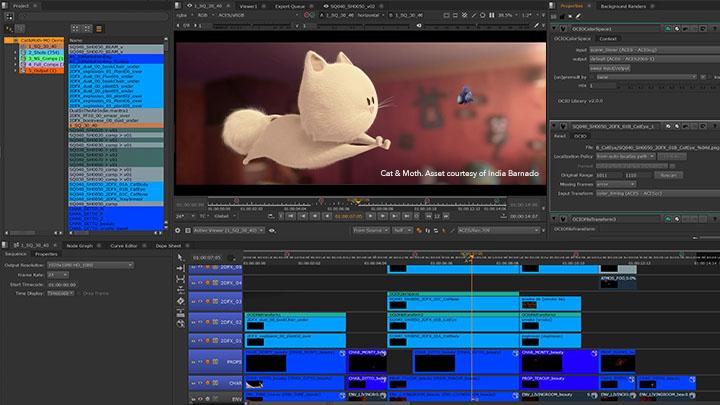The image size is (720, 405).
Task: Click the Name column header in bin list
Action: [76, 40]
